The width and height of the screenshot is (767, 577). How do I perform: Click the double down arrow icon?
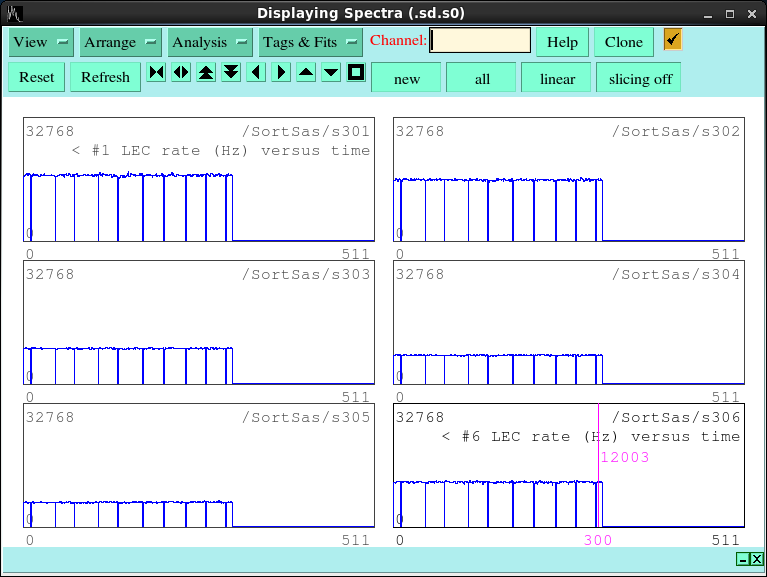(231, 73)
